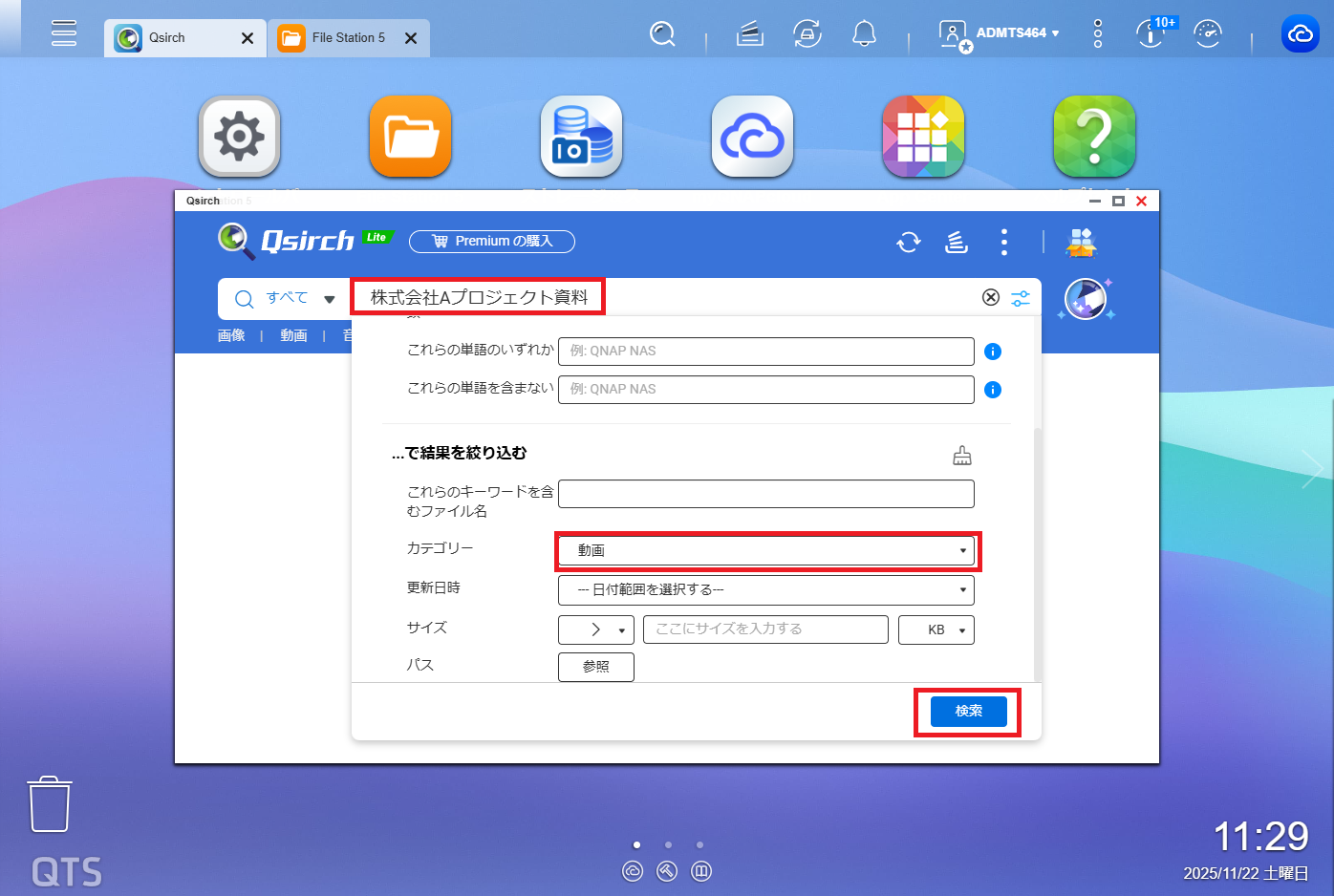Click the Premium の購入 button
The image size is (1334, 896).
point(492,242)
